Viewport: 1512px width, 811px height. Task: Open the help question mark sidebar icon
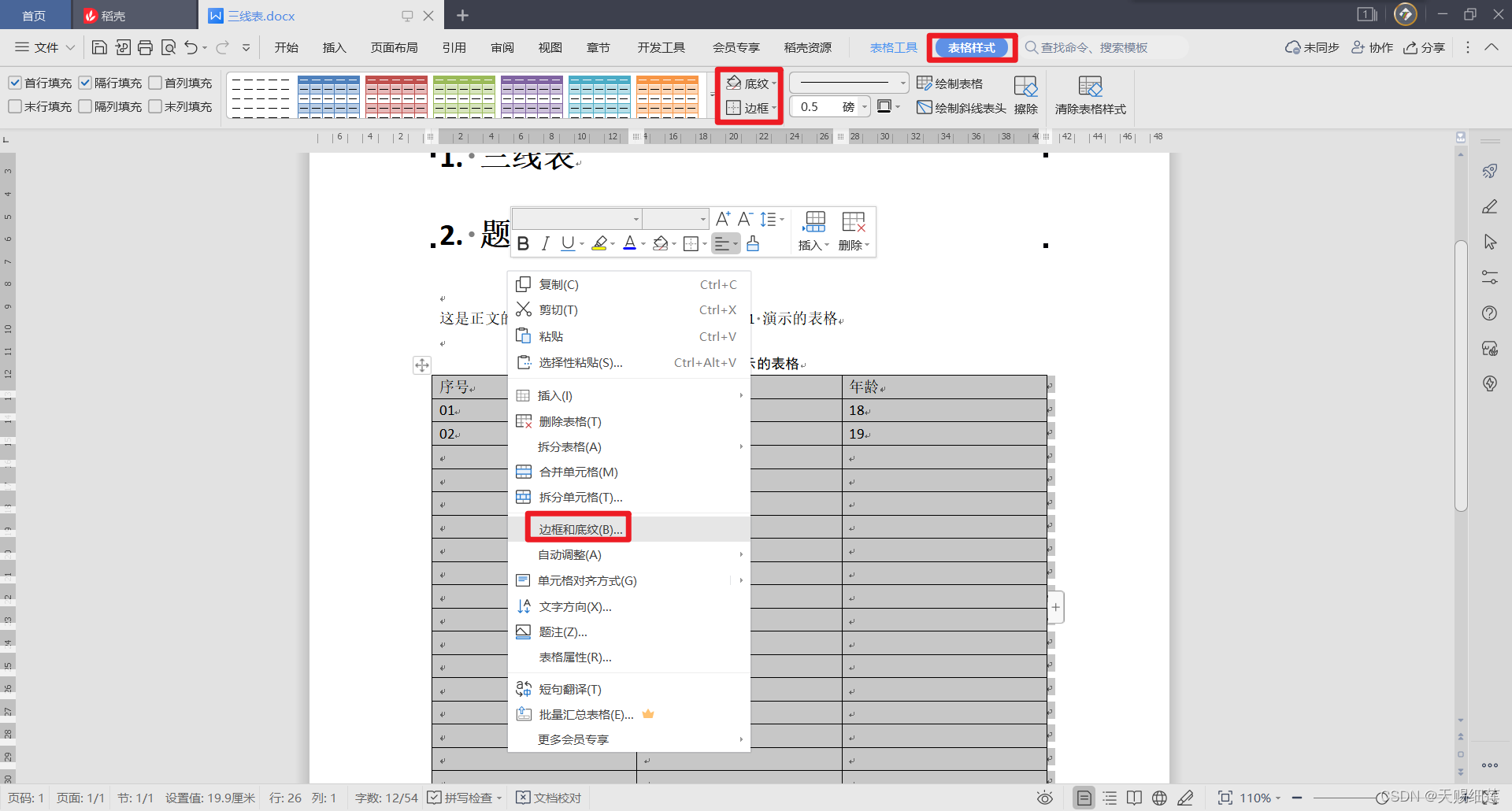(x=1490, y=313)
